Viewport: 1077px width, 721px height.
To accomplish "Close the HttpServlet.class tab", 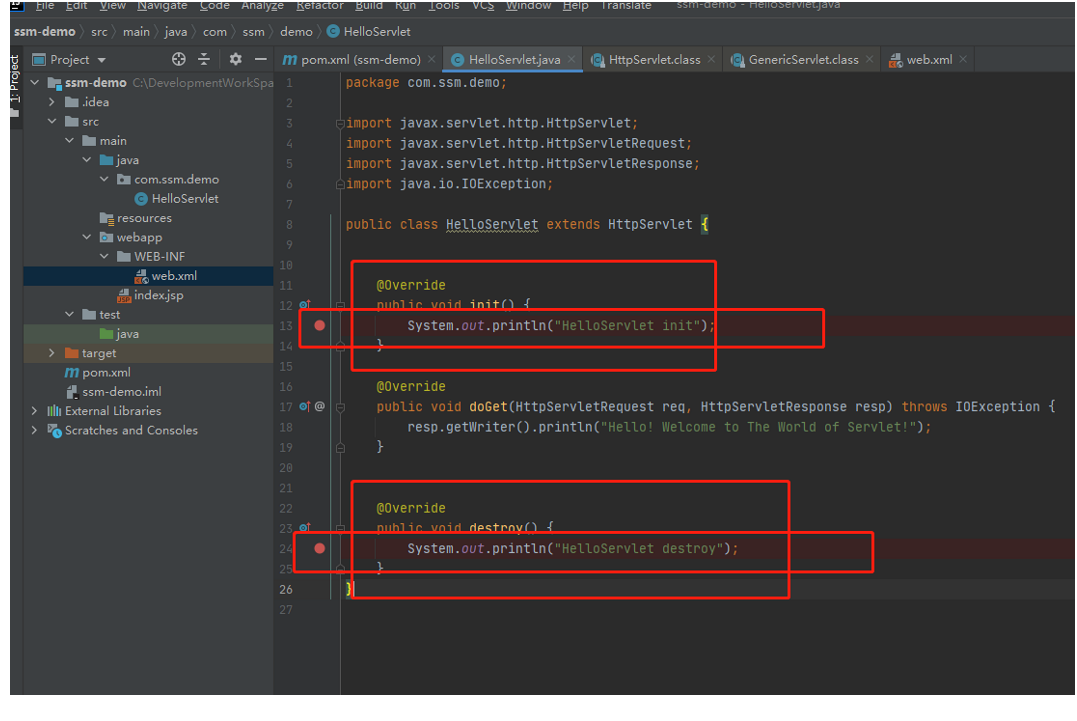I will pos(711,59).
